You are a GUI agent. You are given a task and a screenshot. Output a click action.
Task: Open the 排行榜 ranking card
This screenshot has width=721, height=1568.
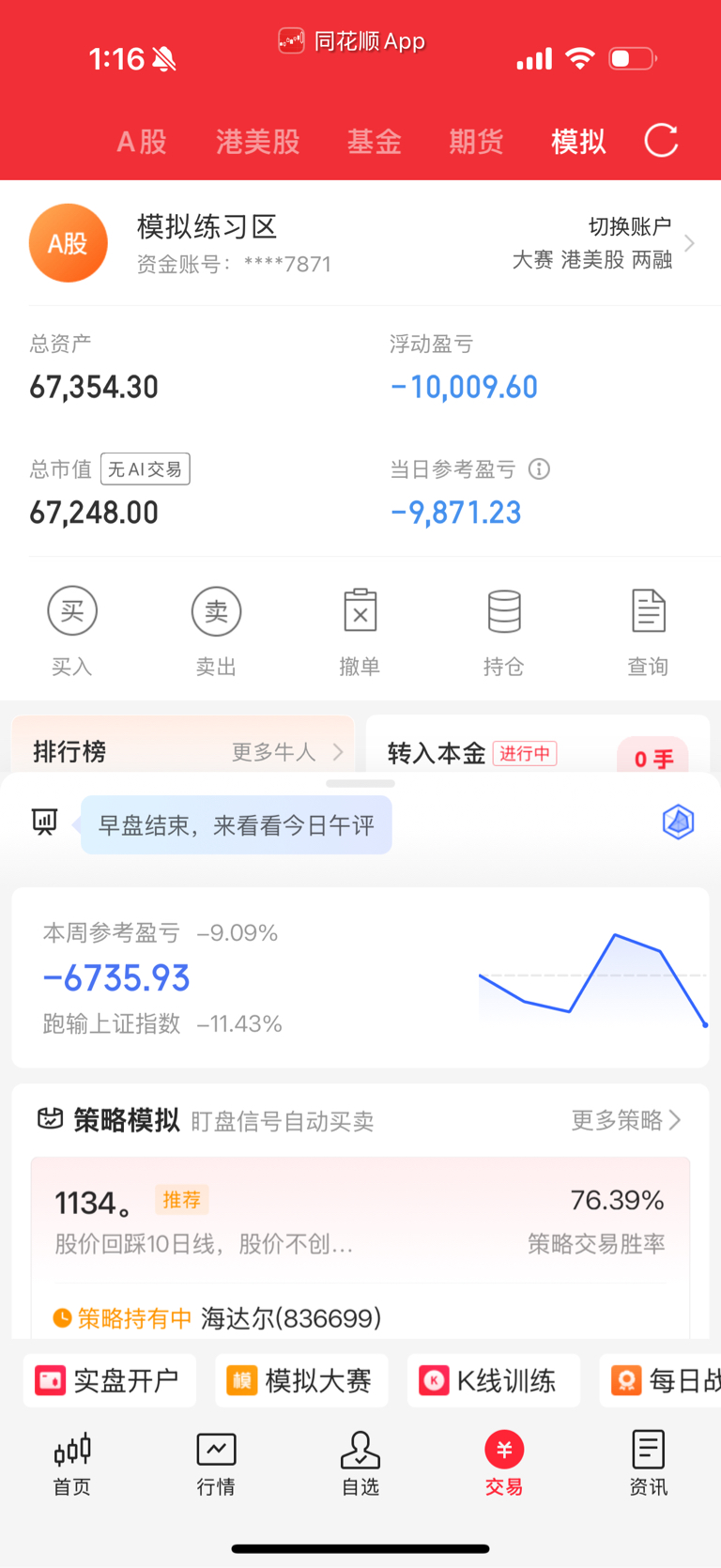pyautogui.click(x=183, y=746)
